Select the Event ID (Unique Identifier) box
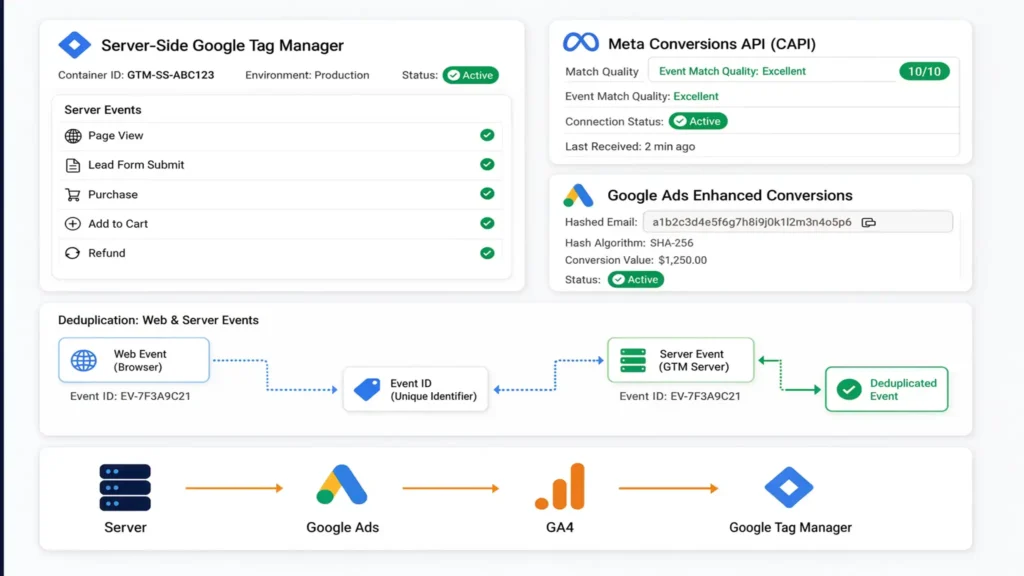The height and width of the screenshot is (576, 1024). point(415,390)
